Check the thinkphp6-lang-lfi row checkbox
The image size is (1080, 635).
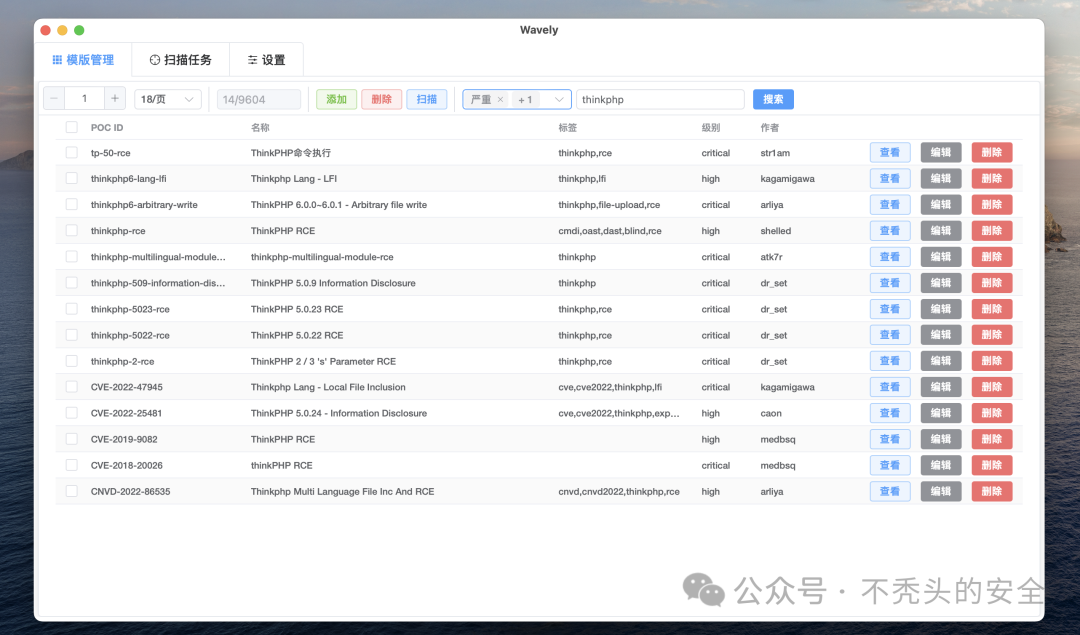[72, 178]
